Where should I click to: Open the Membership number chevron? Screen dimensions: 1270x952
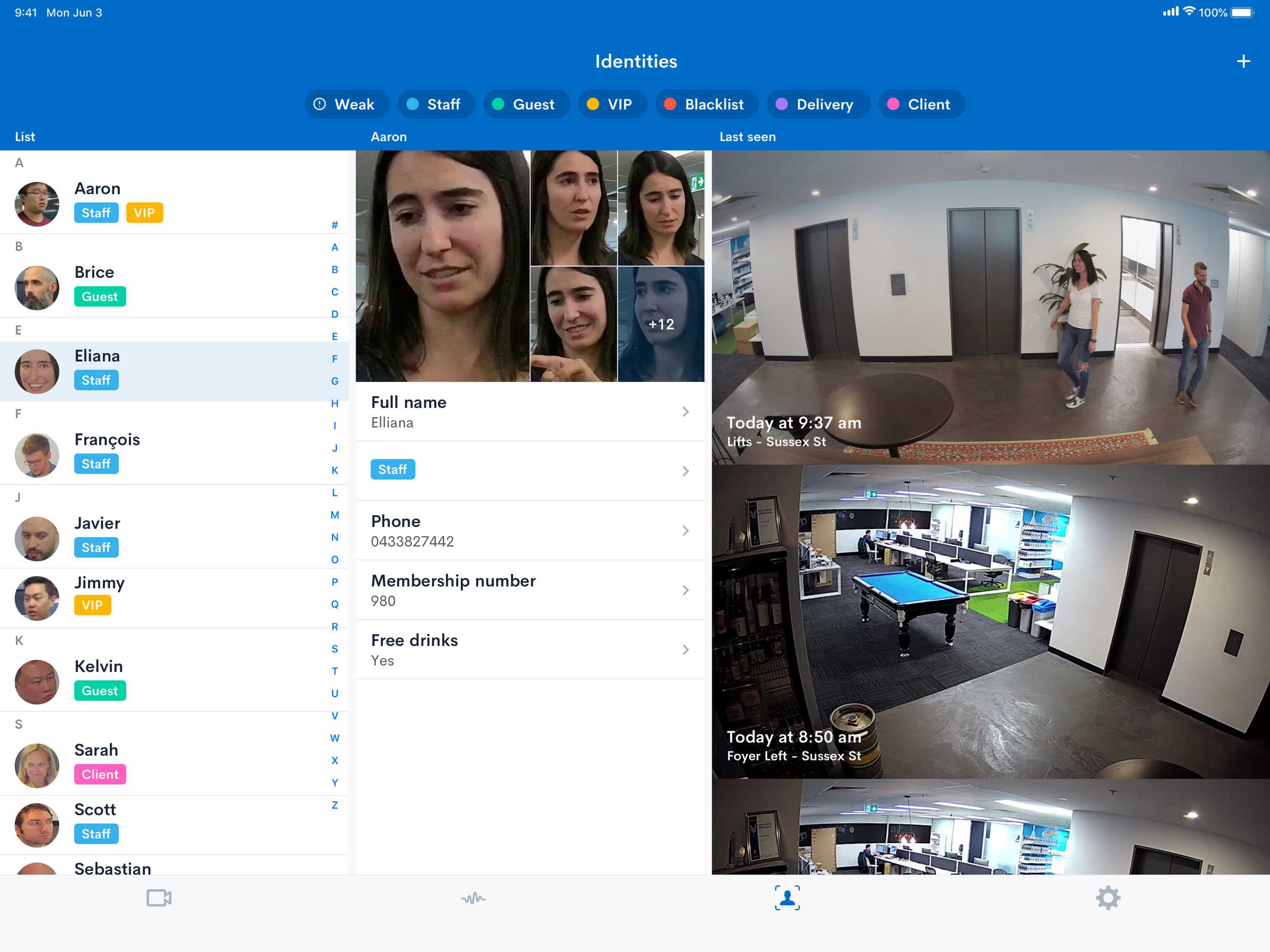point(685,590)
